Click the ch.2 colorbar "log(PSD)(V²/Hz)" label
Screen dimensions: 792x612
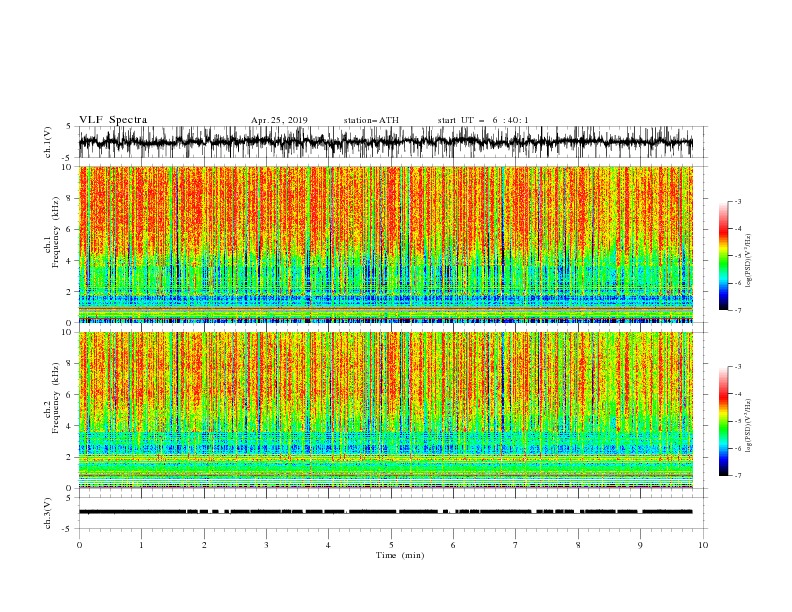coord(748,425)
